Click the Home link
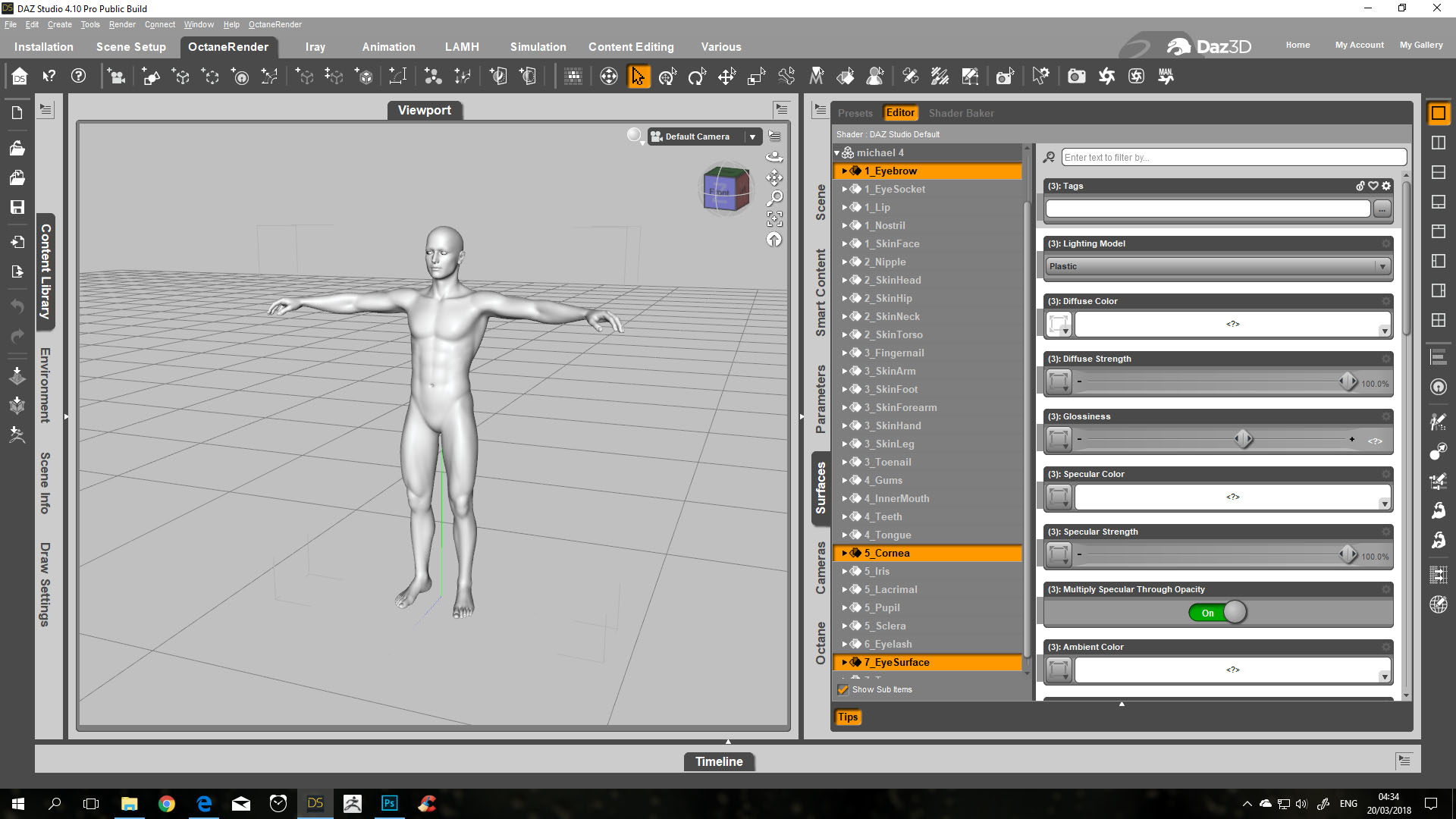The image size is (1456, 819). 1298,45
